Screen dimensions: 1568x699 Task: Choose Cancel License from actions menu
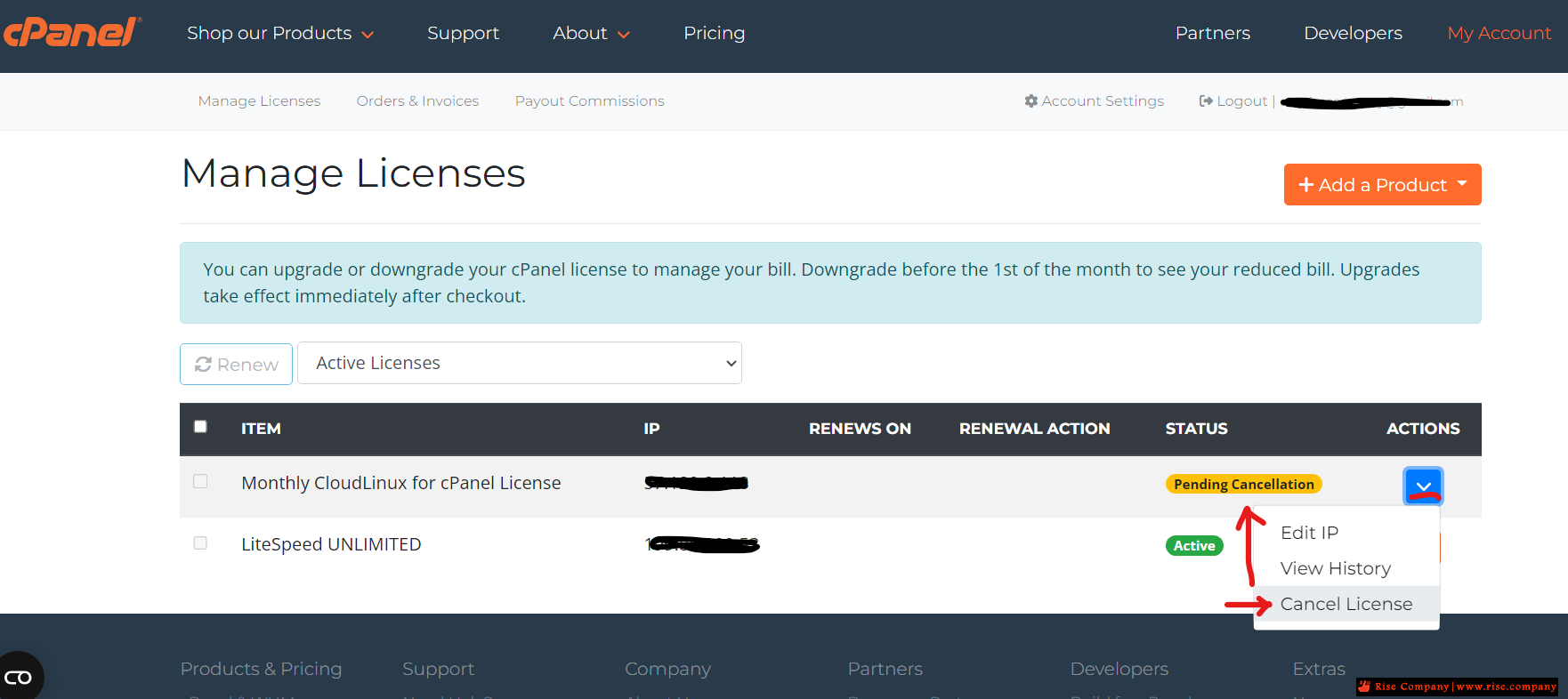pos(1346,604)
